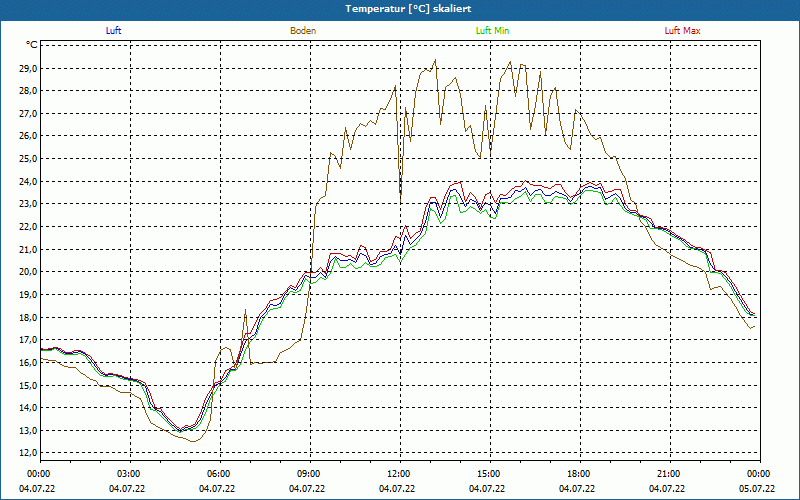Click the blue 'Luft' legend label
The image size is (800, 500).
113,31
